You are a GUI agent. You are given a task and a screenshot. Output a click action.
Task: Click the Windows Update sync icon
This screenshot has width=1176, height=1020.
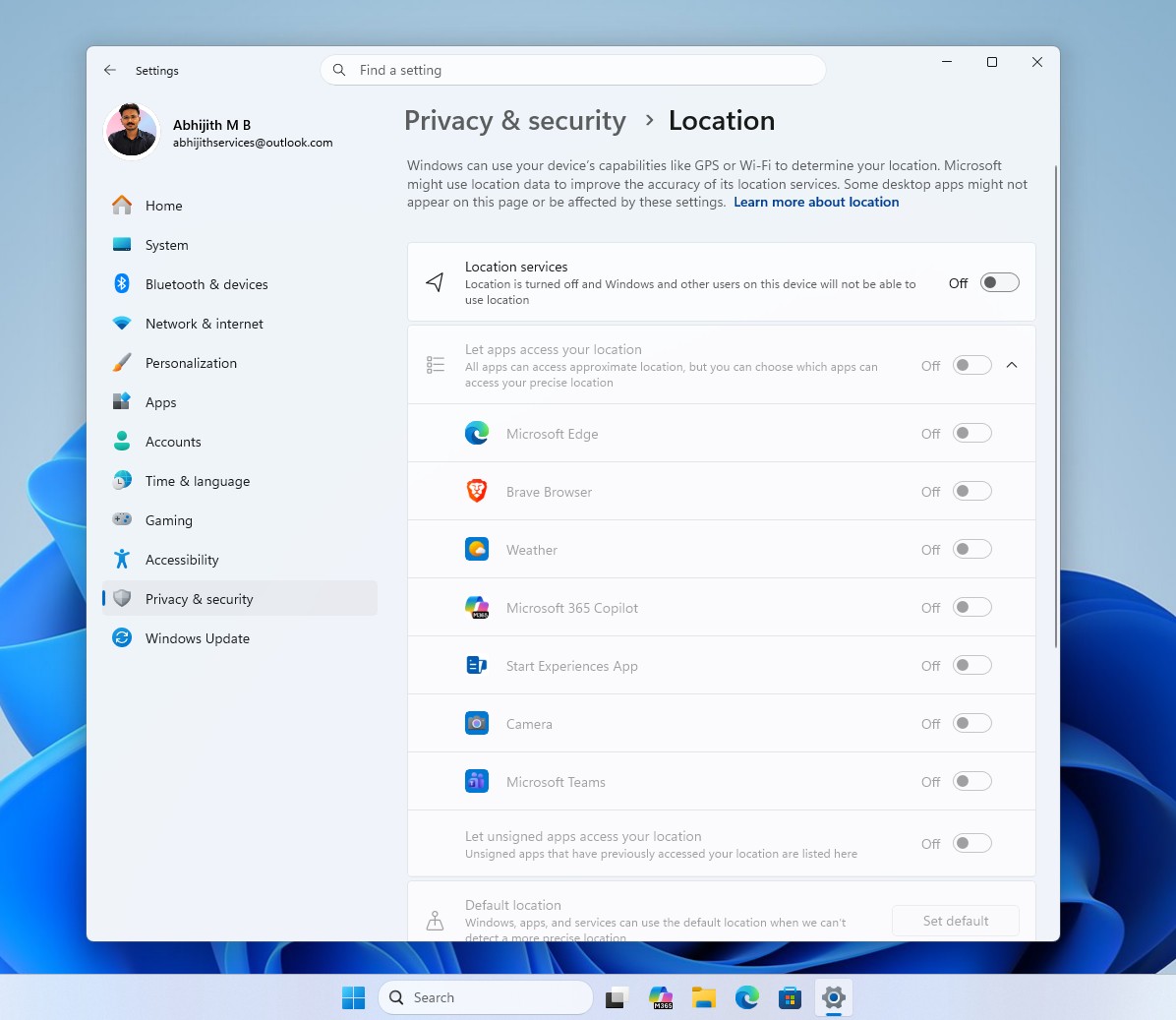pyautogui.click(x=122, y=637)
